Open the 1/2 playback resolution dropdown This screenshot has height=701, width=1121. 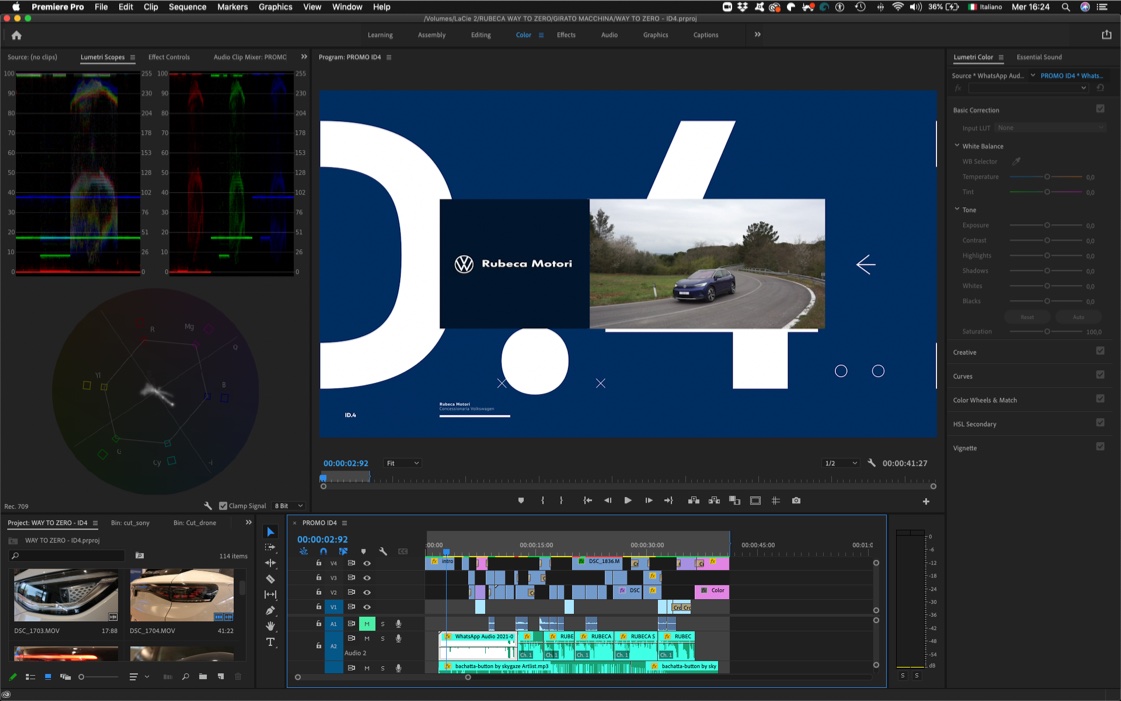841,463
